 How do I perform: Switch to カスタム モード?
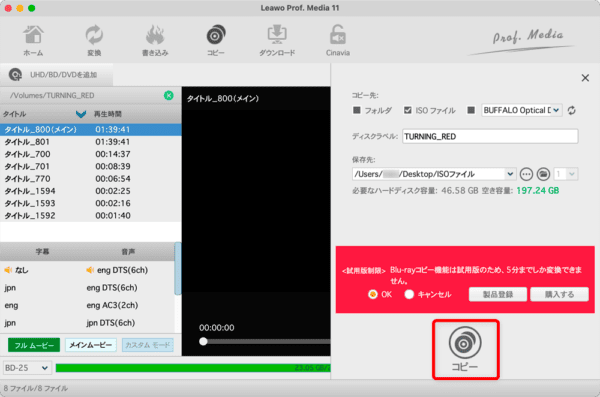pyautogui.click(x=148, y=345)
